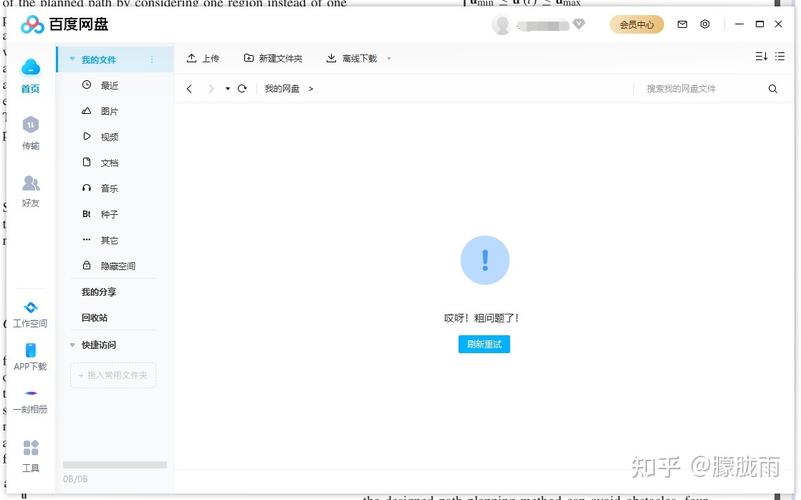The width and height of the screenshot is (801, 500).
Task: Open the three-dot menu beside 我的文件
Action: point(152,60)
